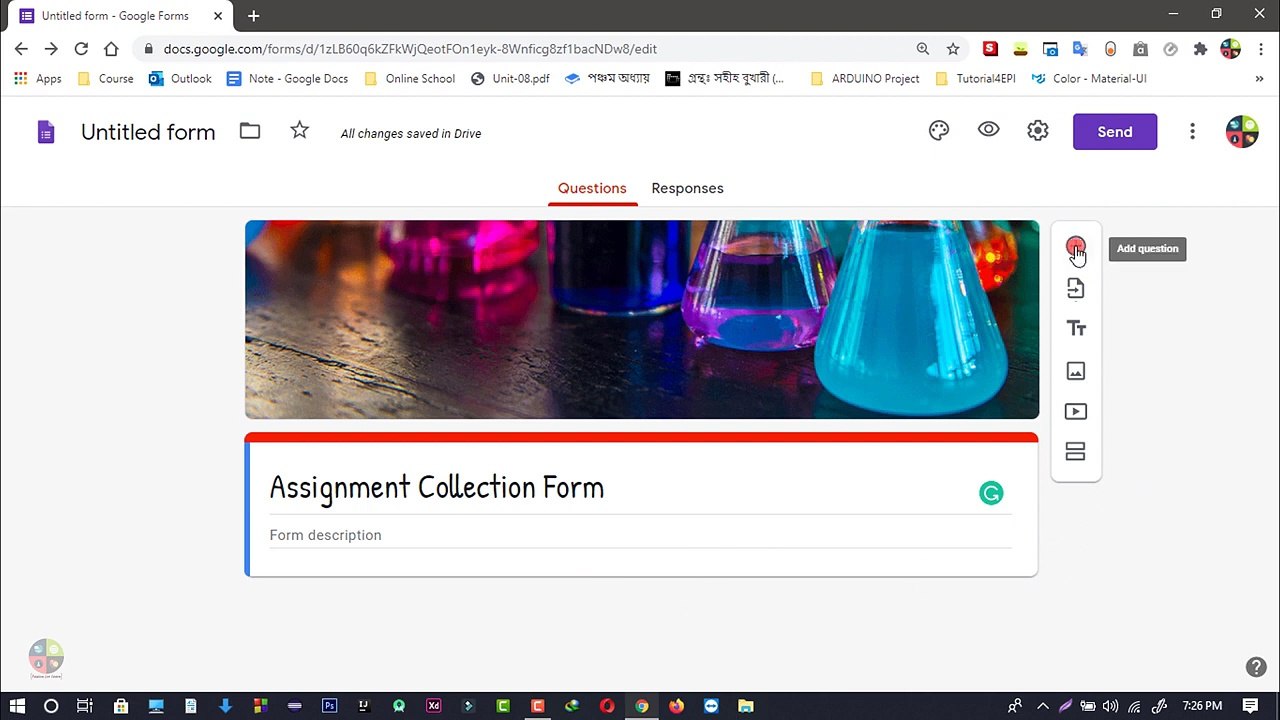Open form settings via the gear icon

click(1038, 131)
